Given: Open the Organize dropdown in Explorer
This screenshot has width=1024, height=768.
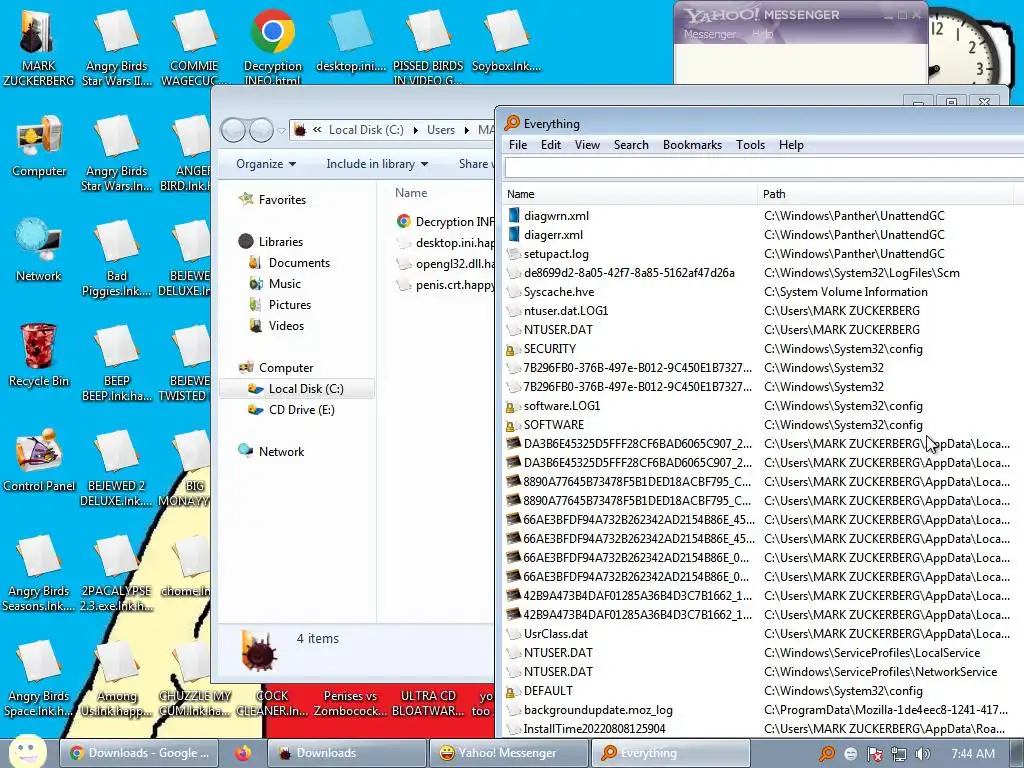Looking at the screenshot, I should 266,164.
